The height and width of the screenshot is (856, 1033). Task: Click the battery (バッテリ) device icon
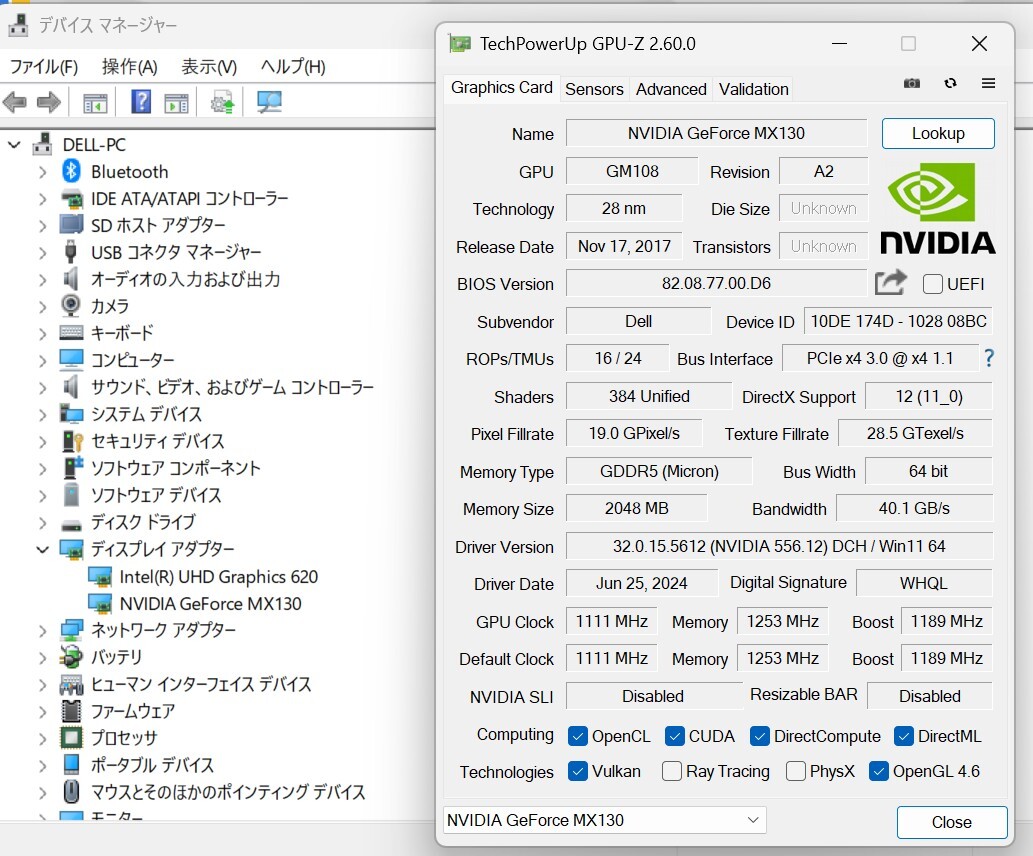click(x=71, y=657)
